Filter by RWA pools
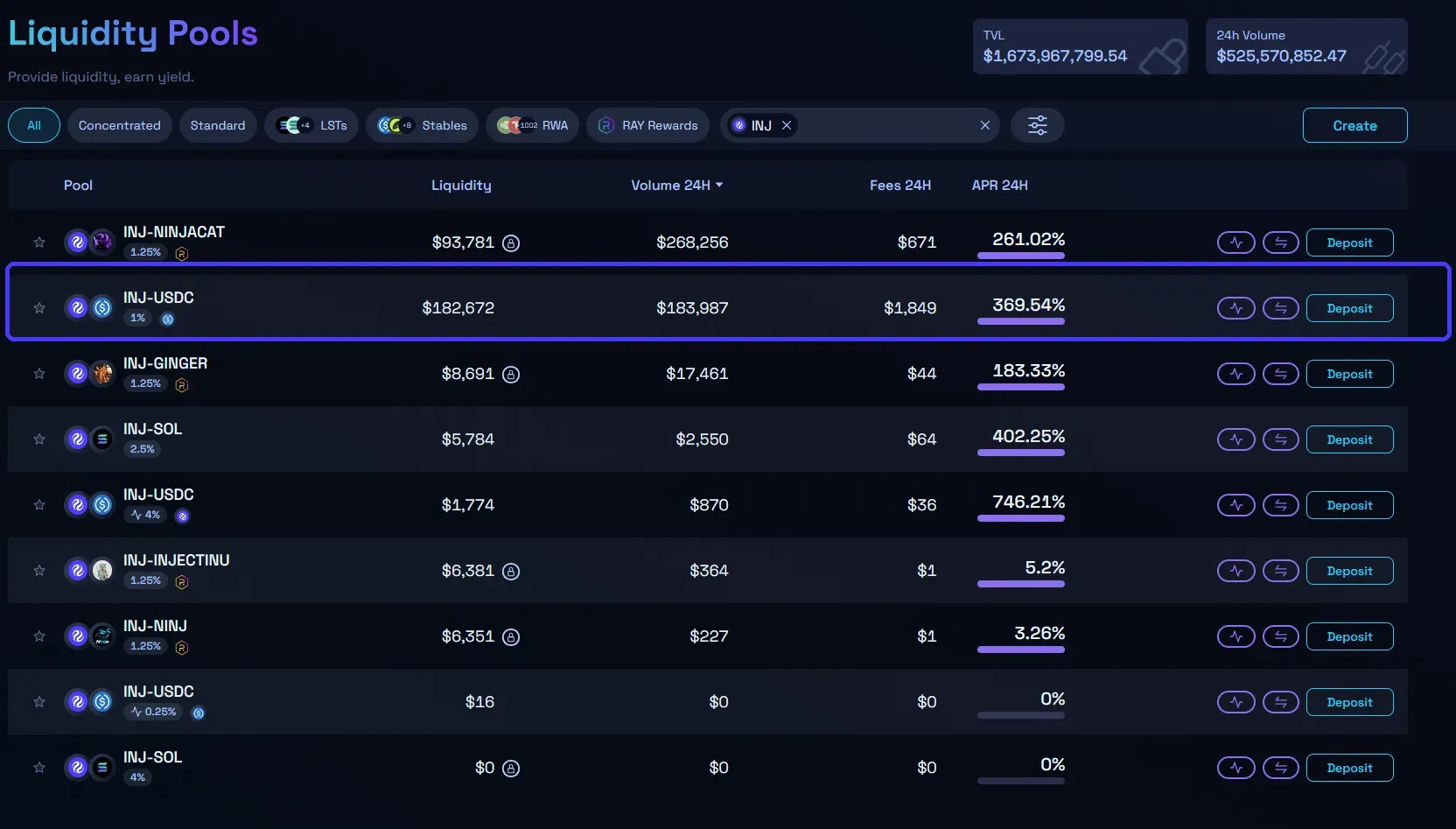The width and height of the screenshot is (1456, 829). (532, 125)
